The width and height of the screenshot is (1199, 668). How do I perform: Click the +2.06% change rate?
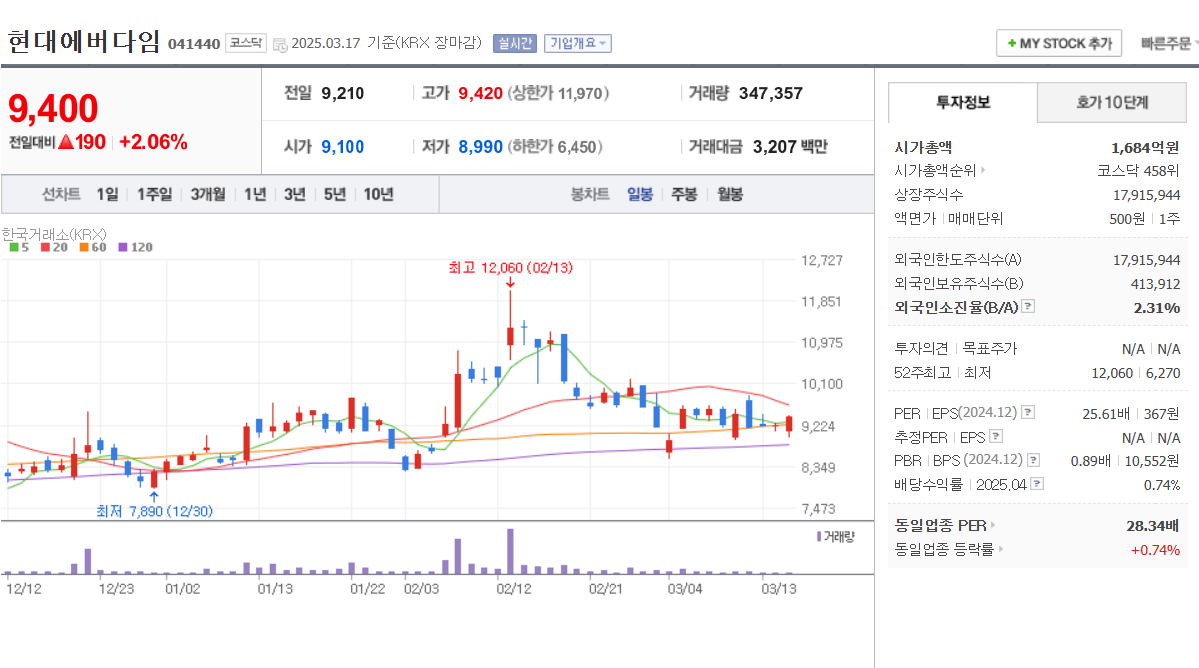click(x=153, y=141)
